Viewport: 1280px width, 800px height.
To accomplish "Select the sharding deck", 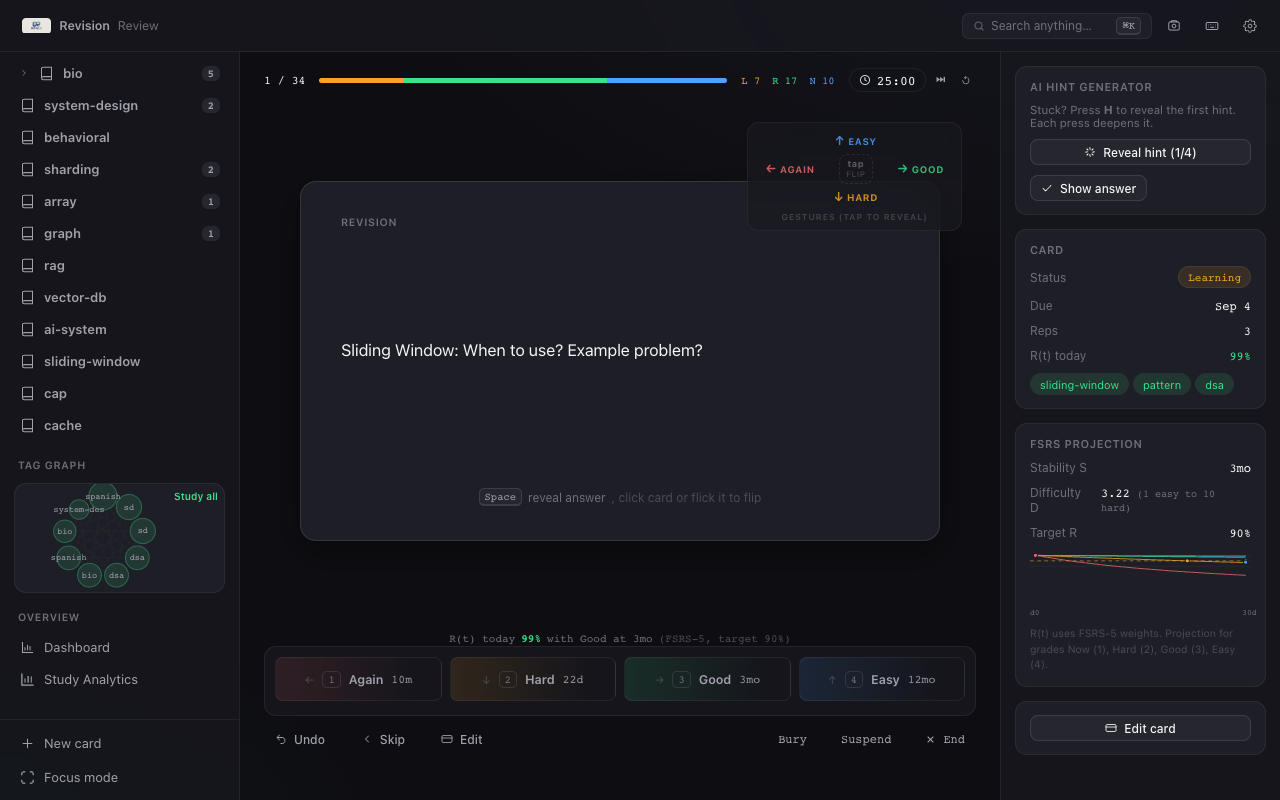I will pyautogui.click(x=120, y=169).
